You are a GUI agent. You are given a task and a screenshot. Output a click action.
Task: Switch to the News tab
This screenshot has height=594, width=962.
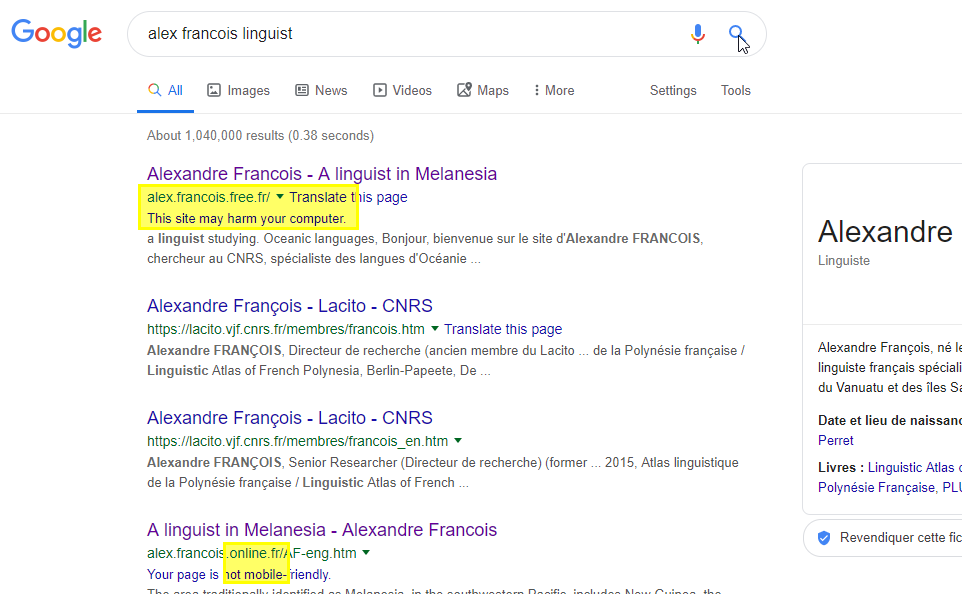(x=321, y=91)
